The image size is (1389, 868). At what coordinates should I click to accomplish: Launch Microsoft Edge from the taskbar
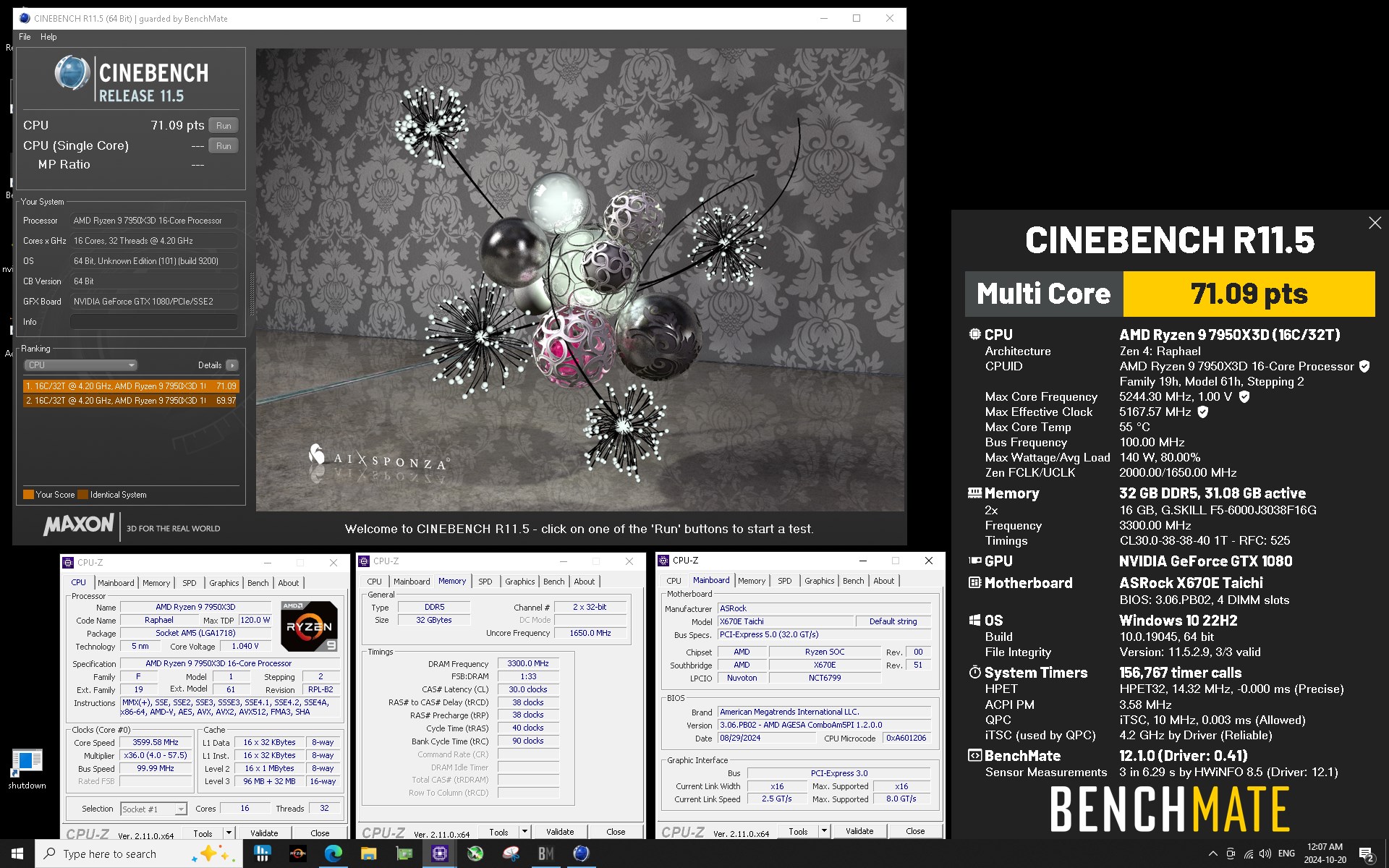click(x=333, y=854)
